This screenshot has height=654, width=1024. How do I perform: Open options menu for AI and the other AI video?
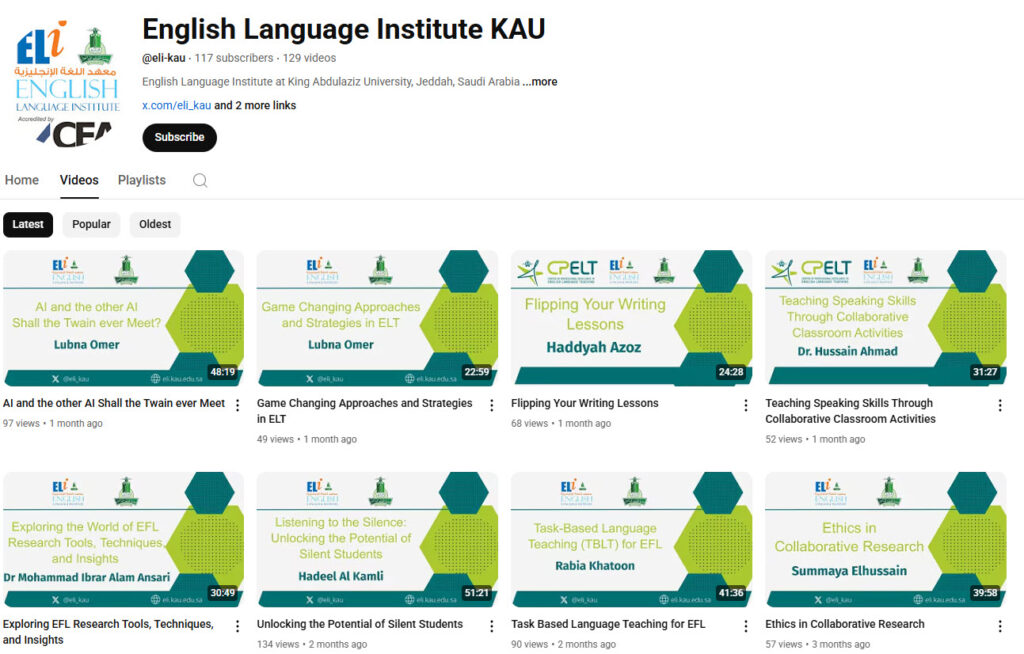point(238,405)
